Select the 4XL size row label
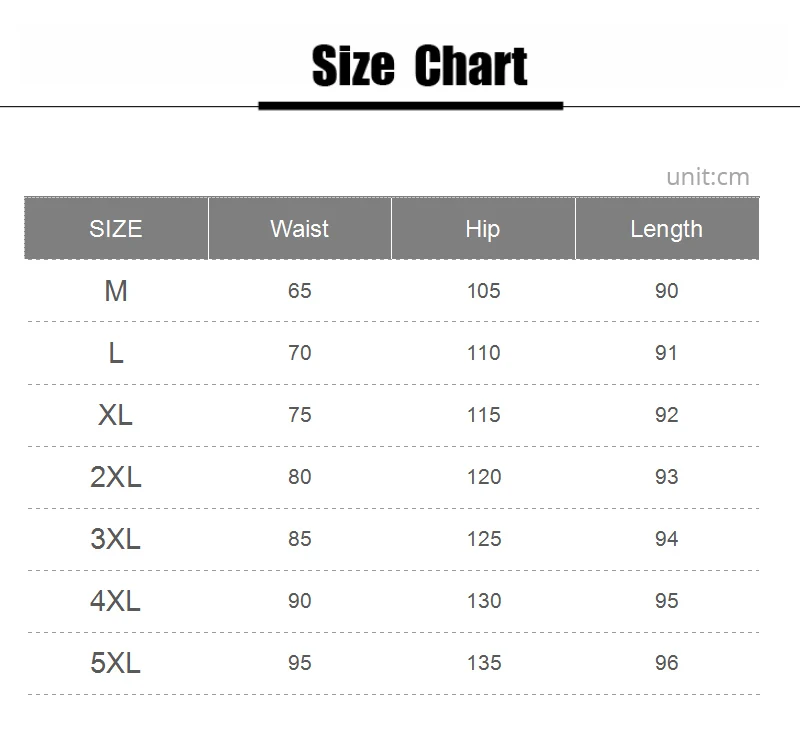 click(115, 601)
